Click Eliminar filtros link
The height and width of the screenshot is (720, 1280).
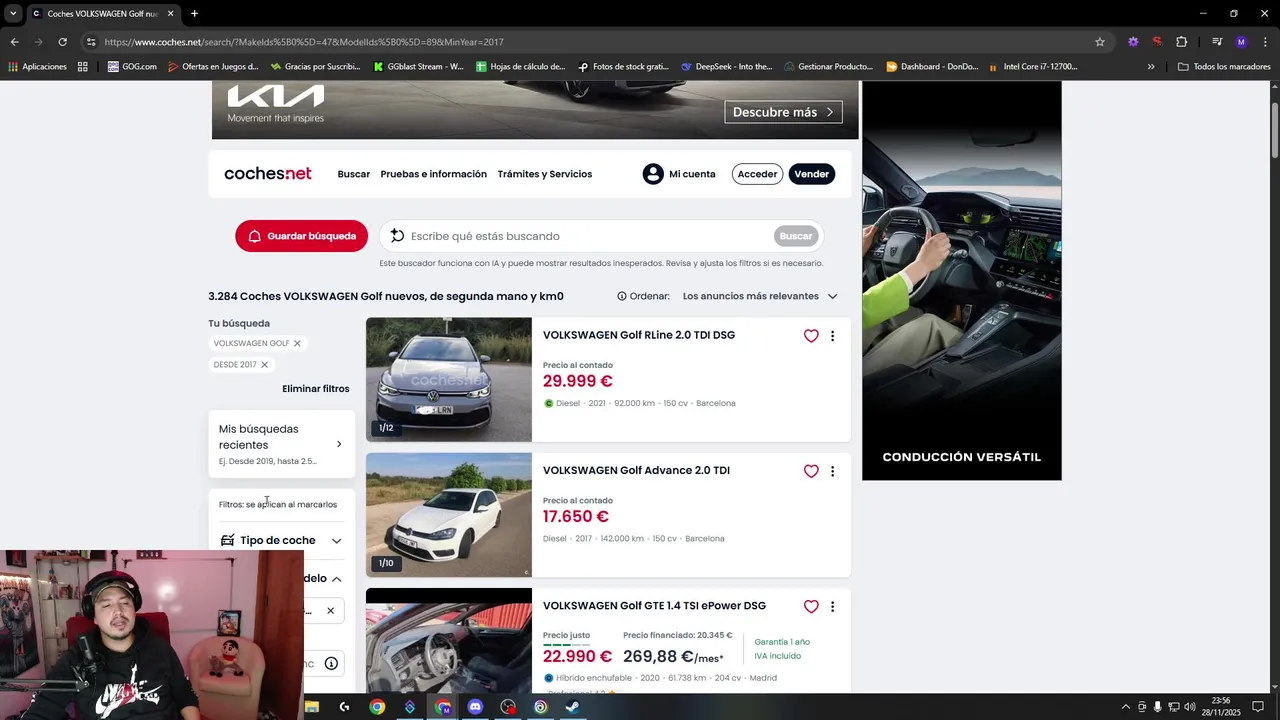click(316, 389)
